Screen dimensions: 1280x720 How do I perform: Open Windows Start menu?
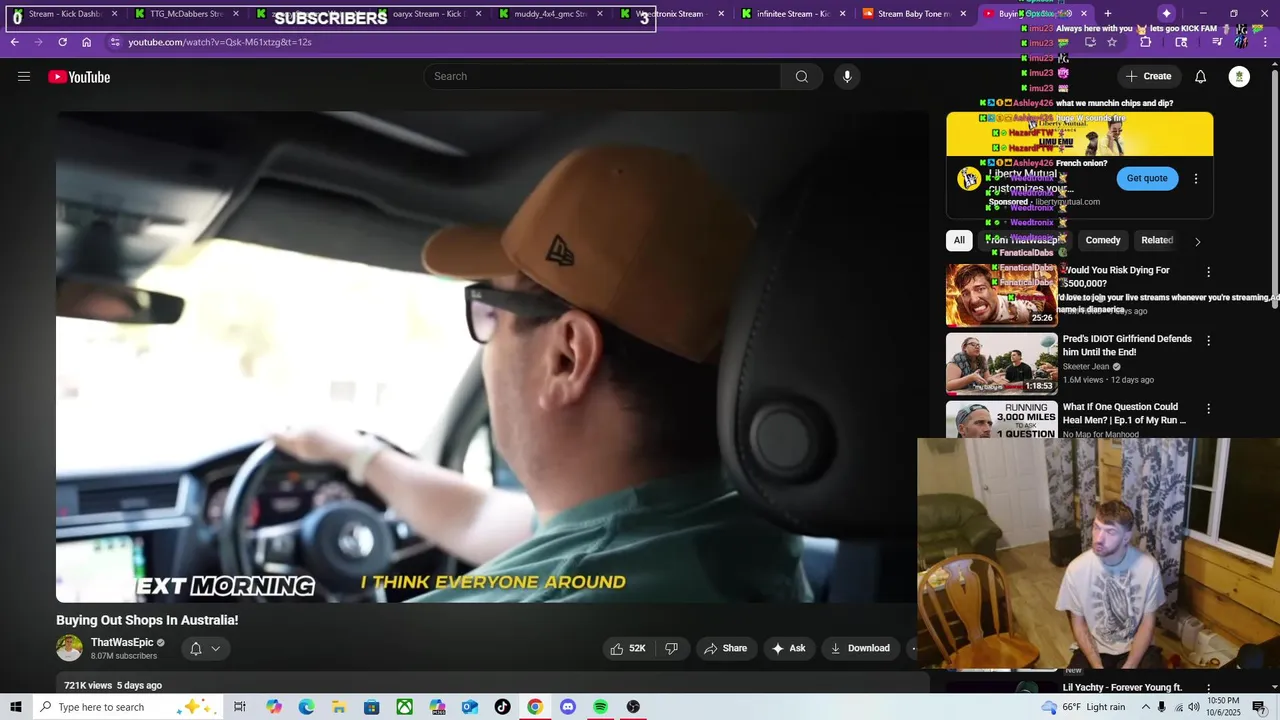pyautogui.click(x=15, y=707)
